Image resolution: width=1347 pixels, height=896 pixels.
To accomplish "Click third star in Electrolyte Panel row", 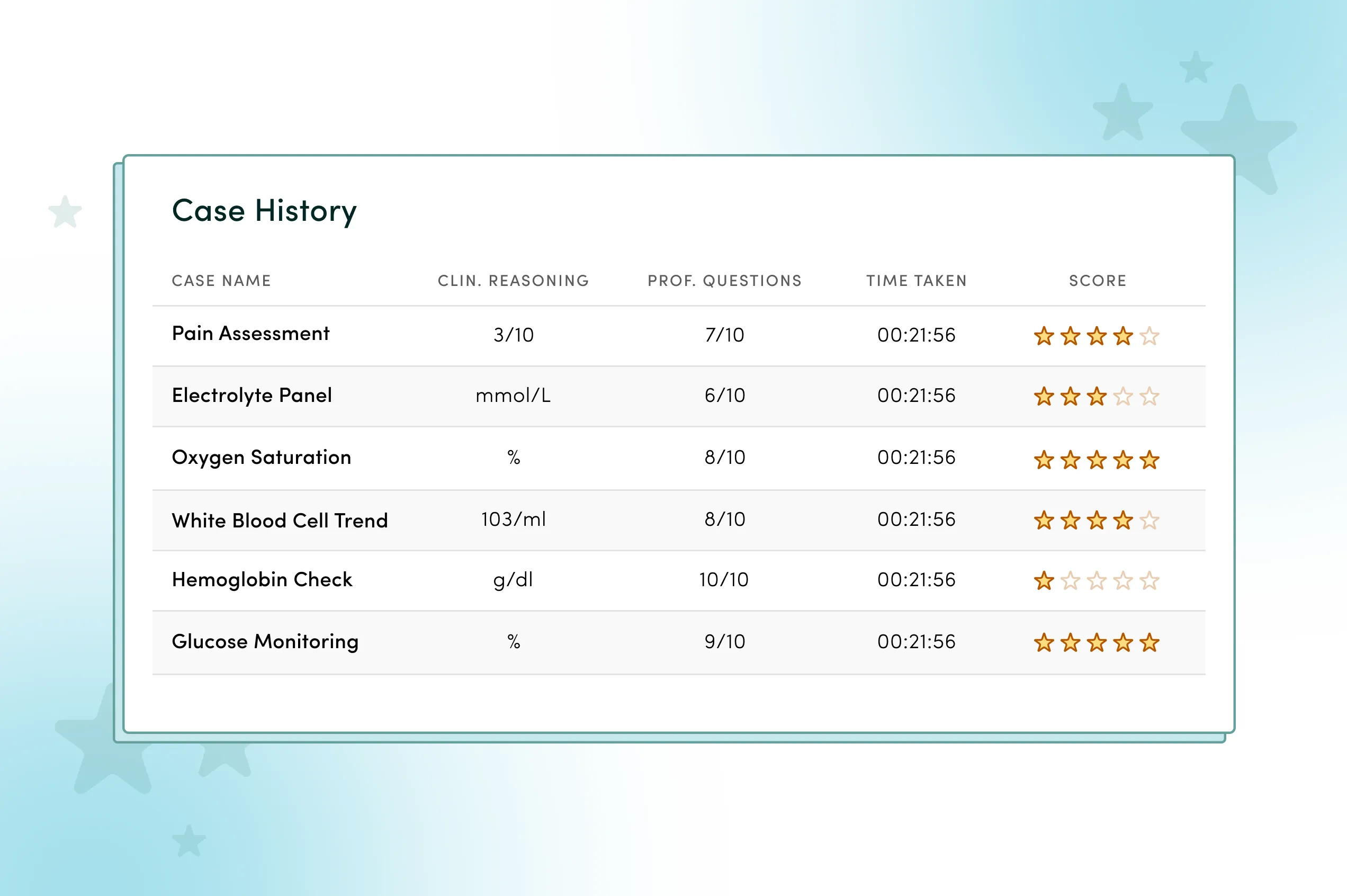I will (1096, 397).
